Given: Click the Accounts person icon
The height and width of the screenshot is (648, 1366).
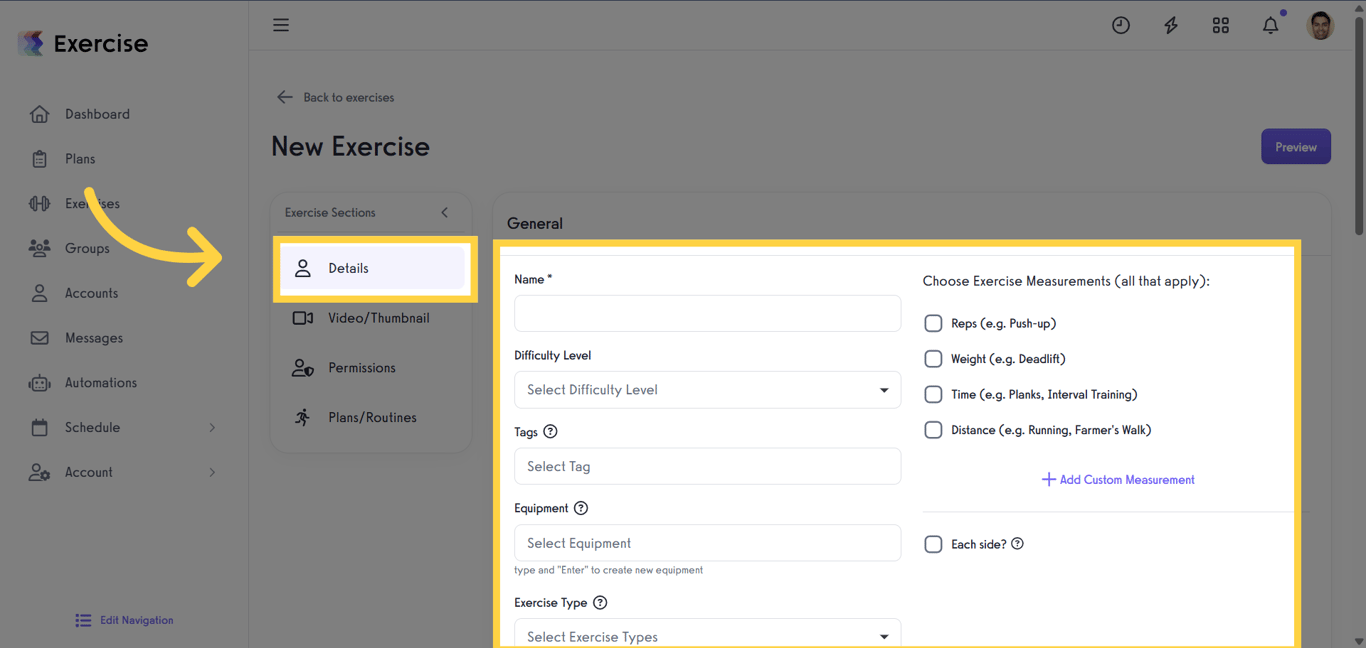Looking at the screenshot, I should tap(39, 293).
